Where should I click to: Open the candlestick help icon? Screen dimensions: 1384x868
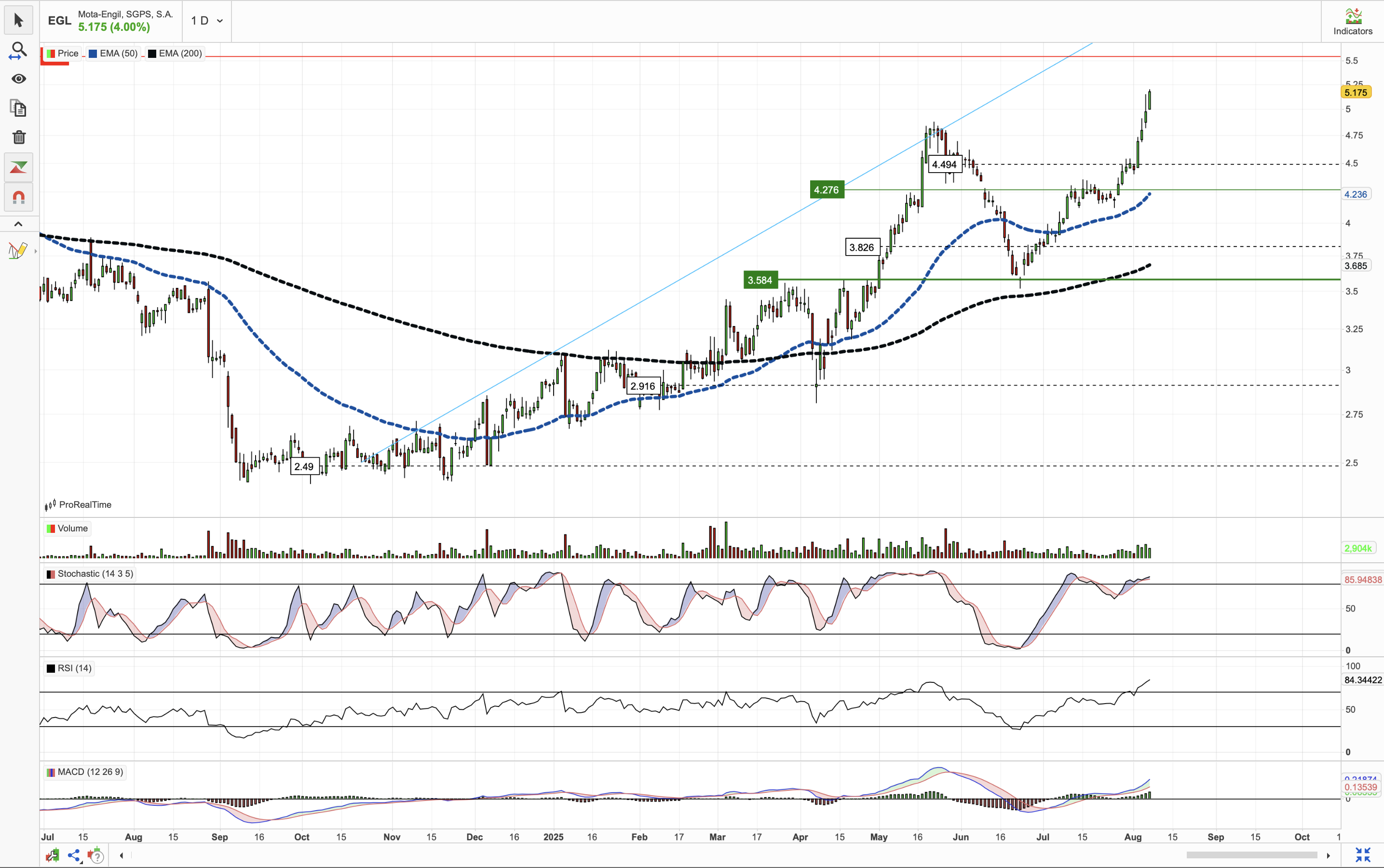(x=96, y=855)
